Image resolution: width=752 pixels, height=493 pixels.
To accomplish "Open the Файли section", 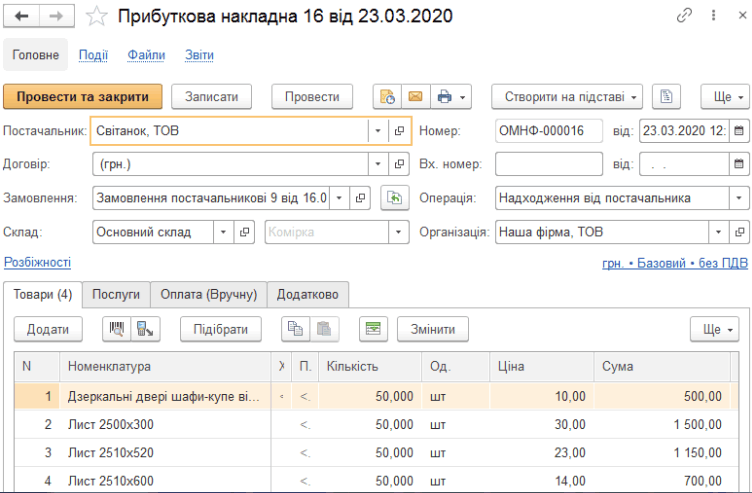I will pyautogui.click(x=146, y=55).
